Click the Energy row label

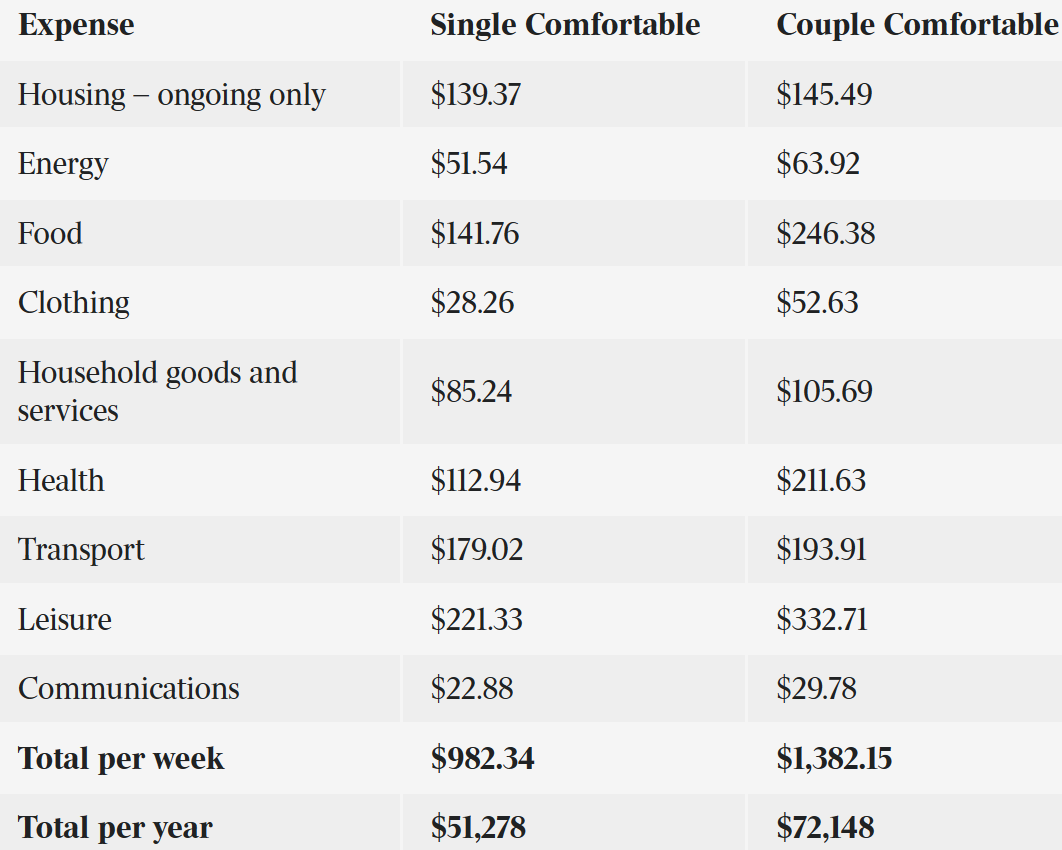[63, 164]
